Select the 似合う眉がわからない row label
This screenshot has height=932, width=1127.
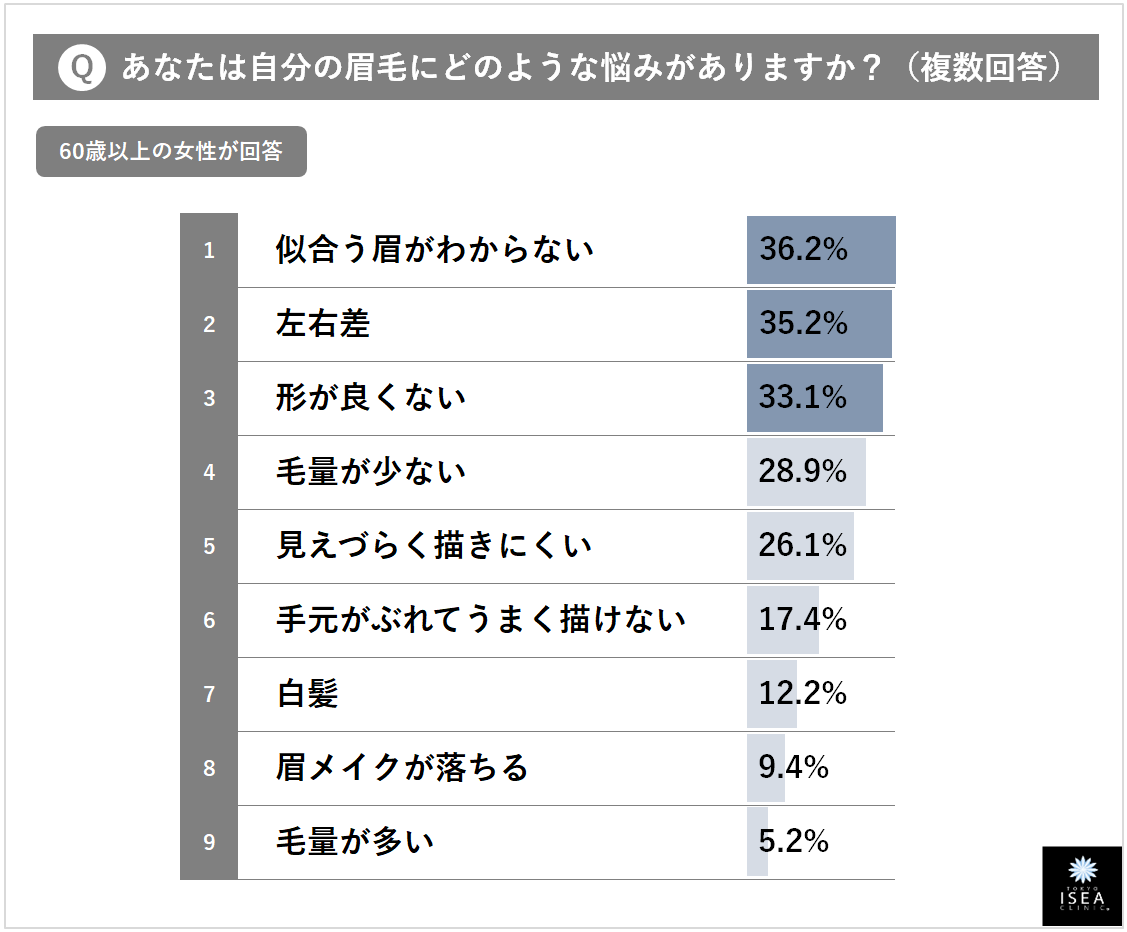pyautogui.click(x=435, y=250)
